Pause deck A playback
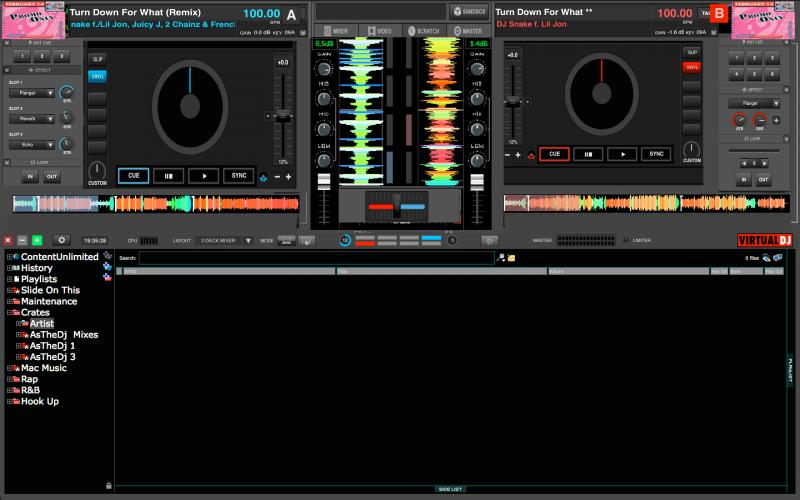This screenshot has width=800, height=500. (168, 176)
